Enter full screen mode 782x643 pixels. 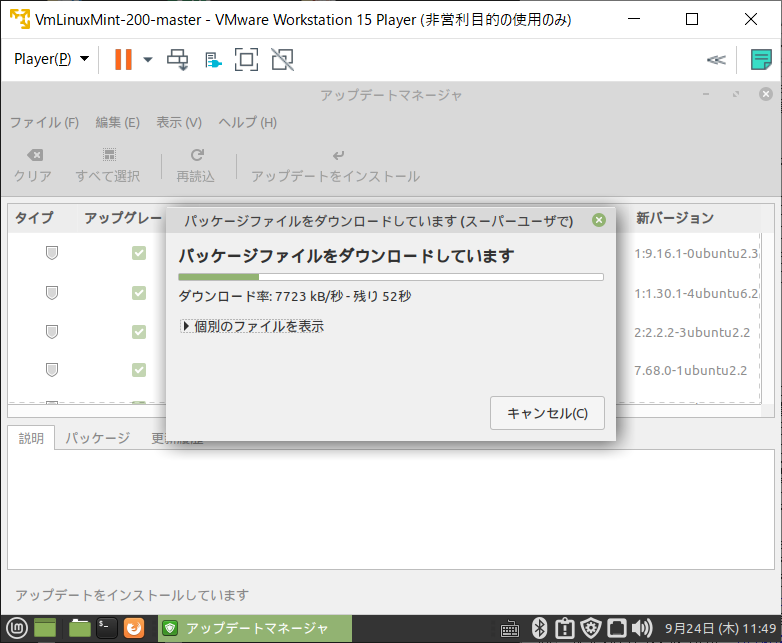point(246,59)
